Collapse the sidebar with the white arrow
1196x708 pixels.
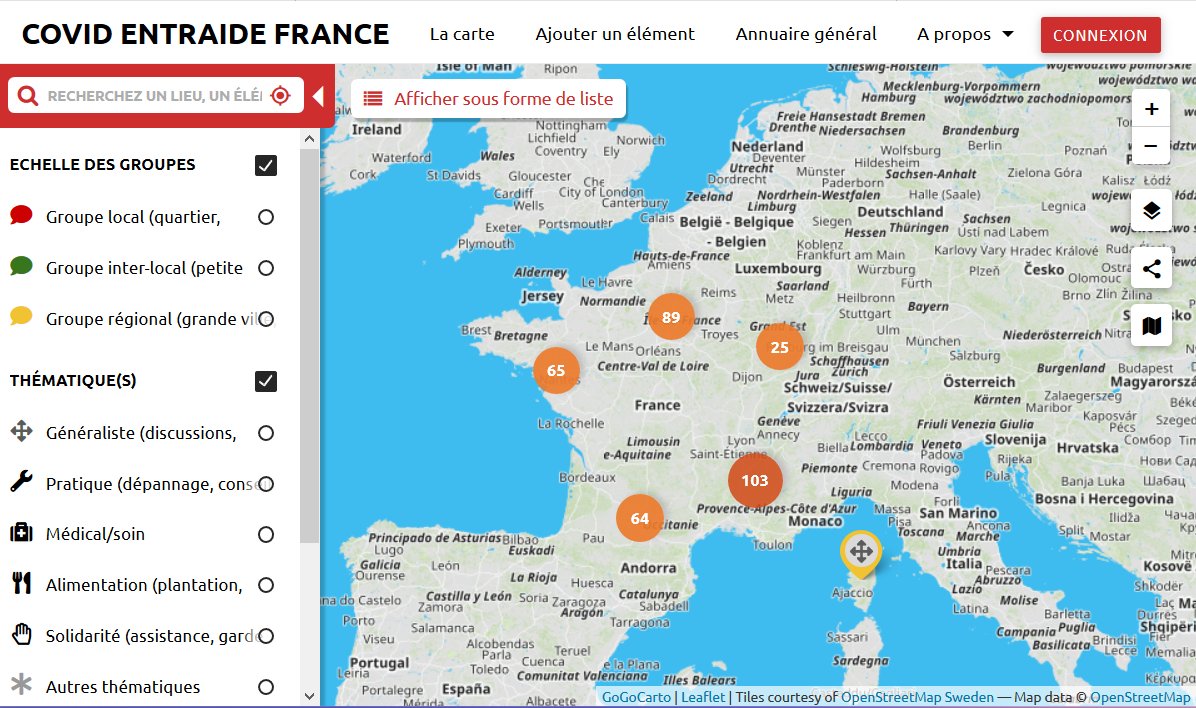(x=318, y=96)
